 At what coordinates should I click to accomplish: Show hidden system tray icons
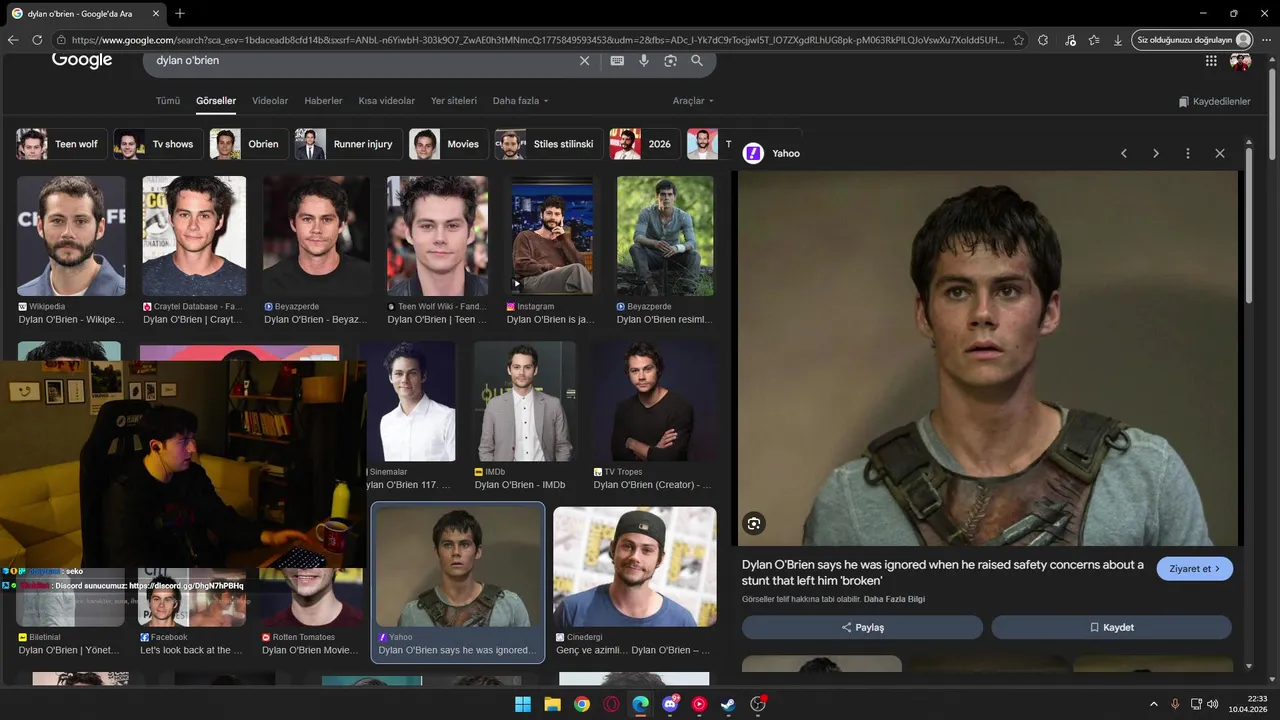(x=1153, y=704)
